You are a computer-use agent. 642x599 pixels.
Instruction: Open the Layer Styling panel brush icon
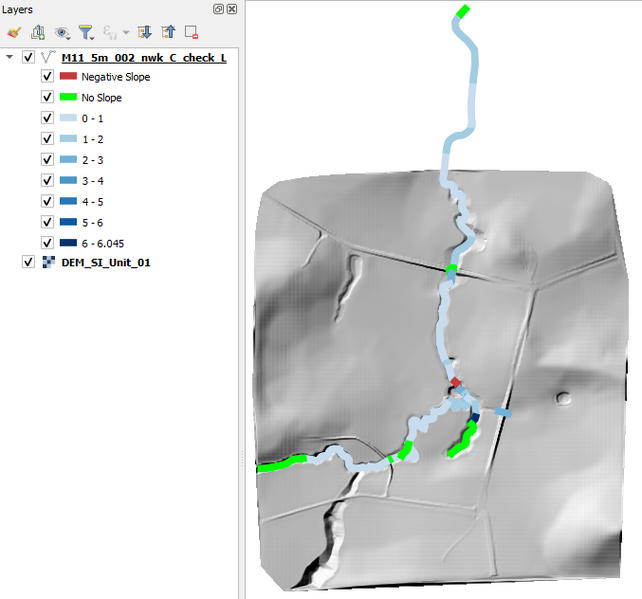(14, 32)
